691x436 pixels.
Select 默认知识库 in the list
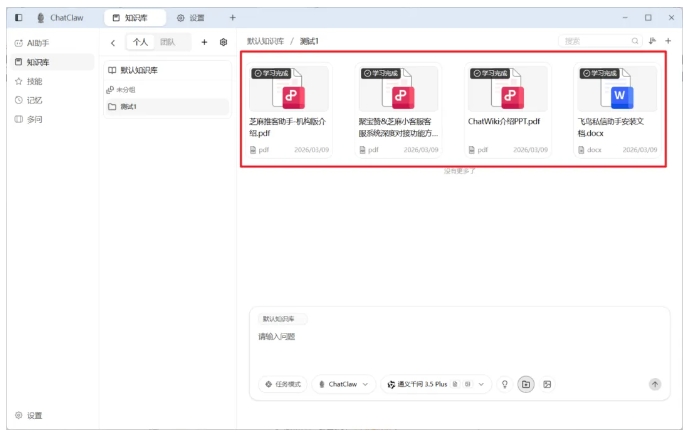[x=167, y=70]
